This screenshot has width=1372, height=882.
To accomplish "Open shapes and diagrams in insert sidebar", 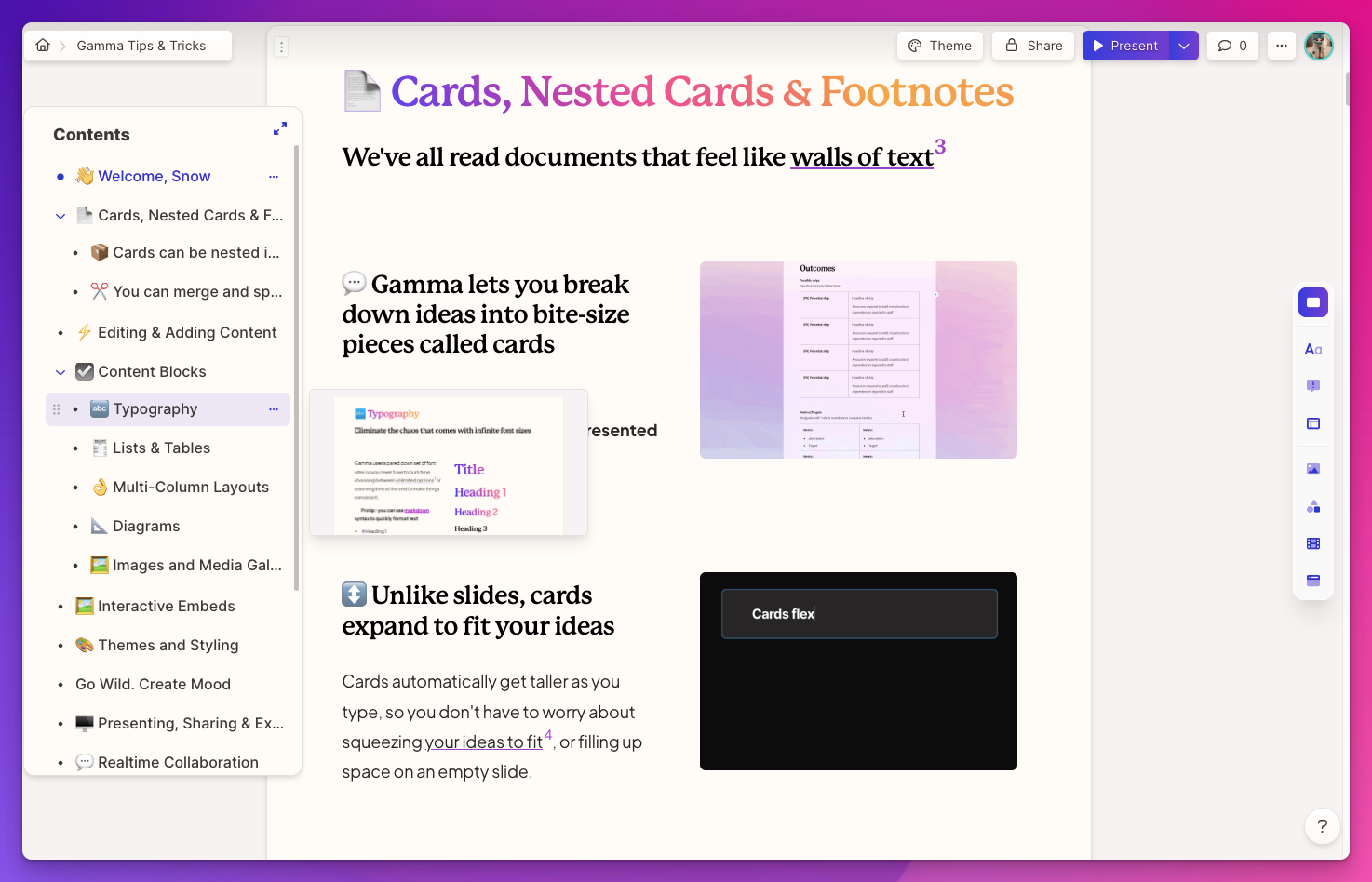I will click(1313, 506).
